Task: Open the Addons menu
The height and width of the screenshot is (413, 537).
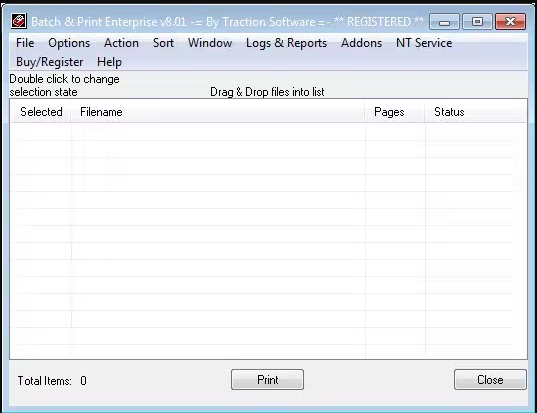Action: coord(361,43)
